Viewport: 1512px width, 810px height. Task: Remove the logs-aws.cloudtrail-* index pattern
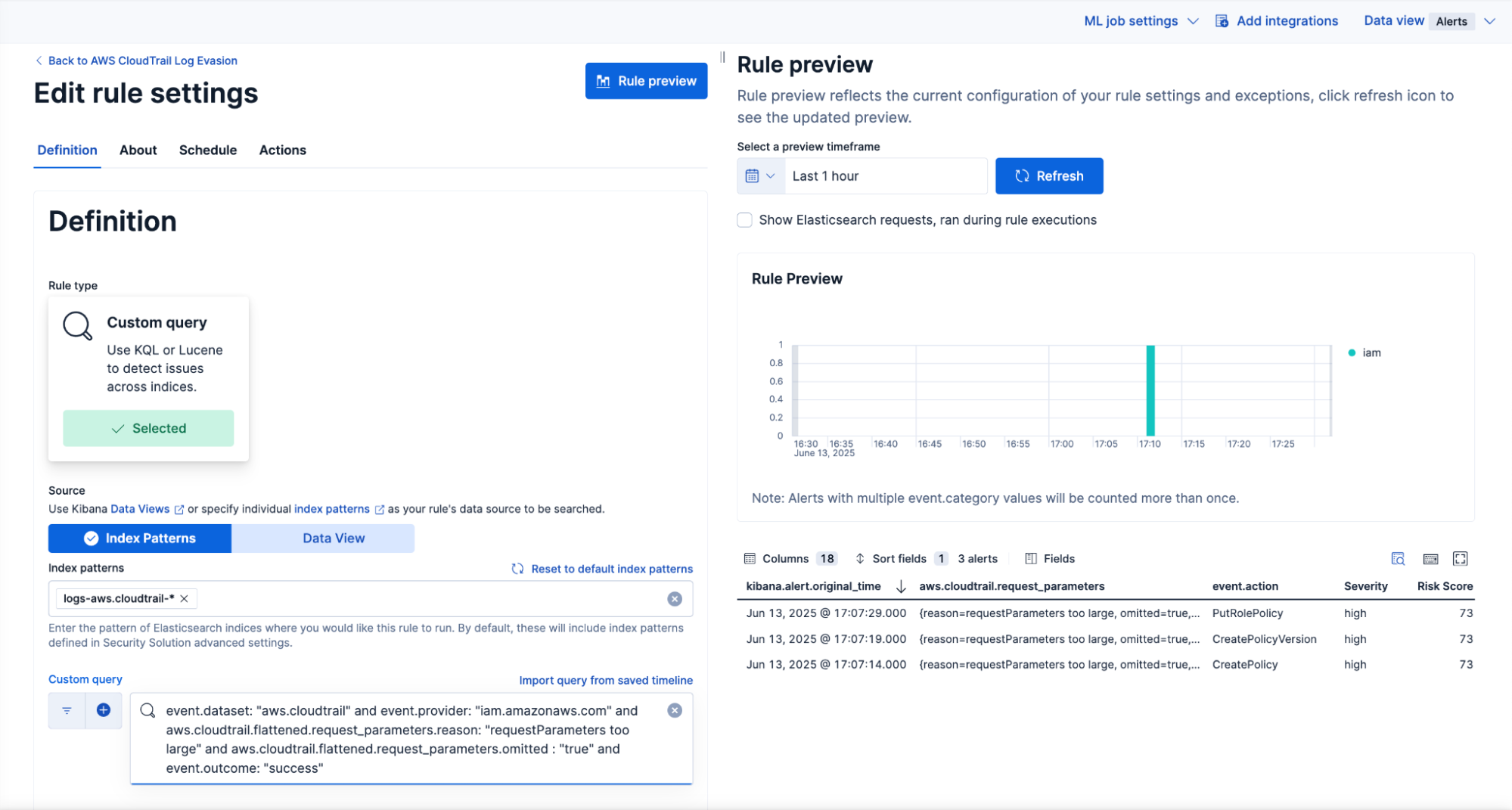coord(185,598)
